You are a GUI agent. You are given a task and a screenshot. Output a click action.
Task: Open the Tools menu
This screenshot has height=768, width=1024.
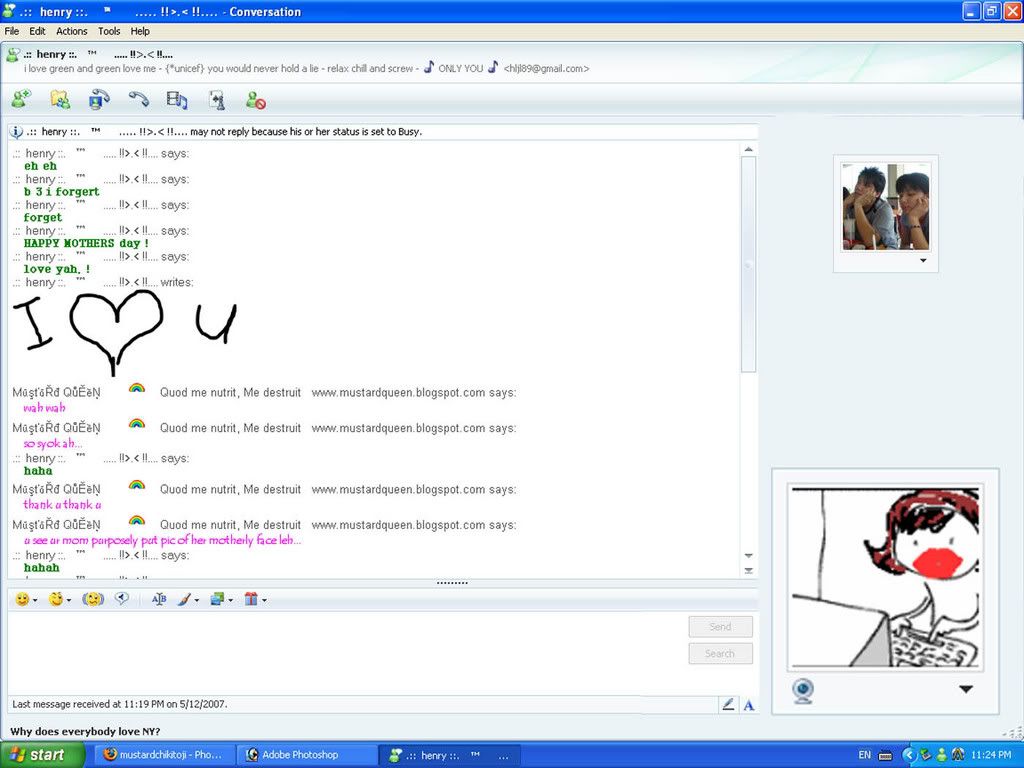(109, 31)
